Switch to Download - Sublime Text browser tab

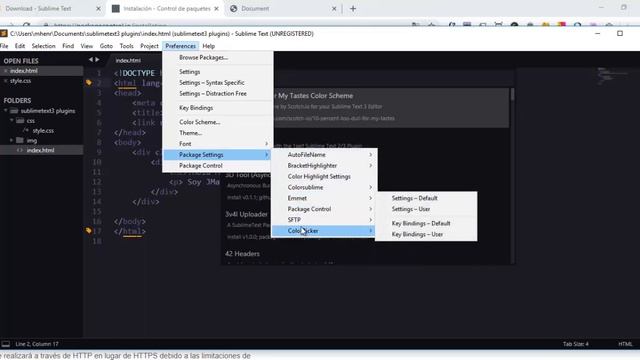38,9
